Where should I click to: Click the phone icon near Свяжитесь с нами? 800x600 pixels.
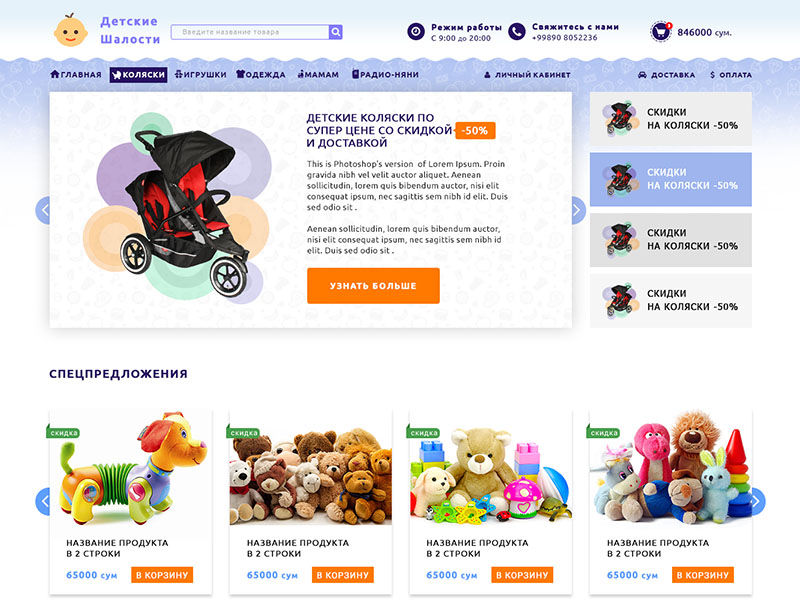(x=517, y=32)
